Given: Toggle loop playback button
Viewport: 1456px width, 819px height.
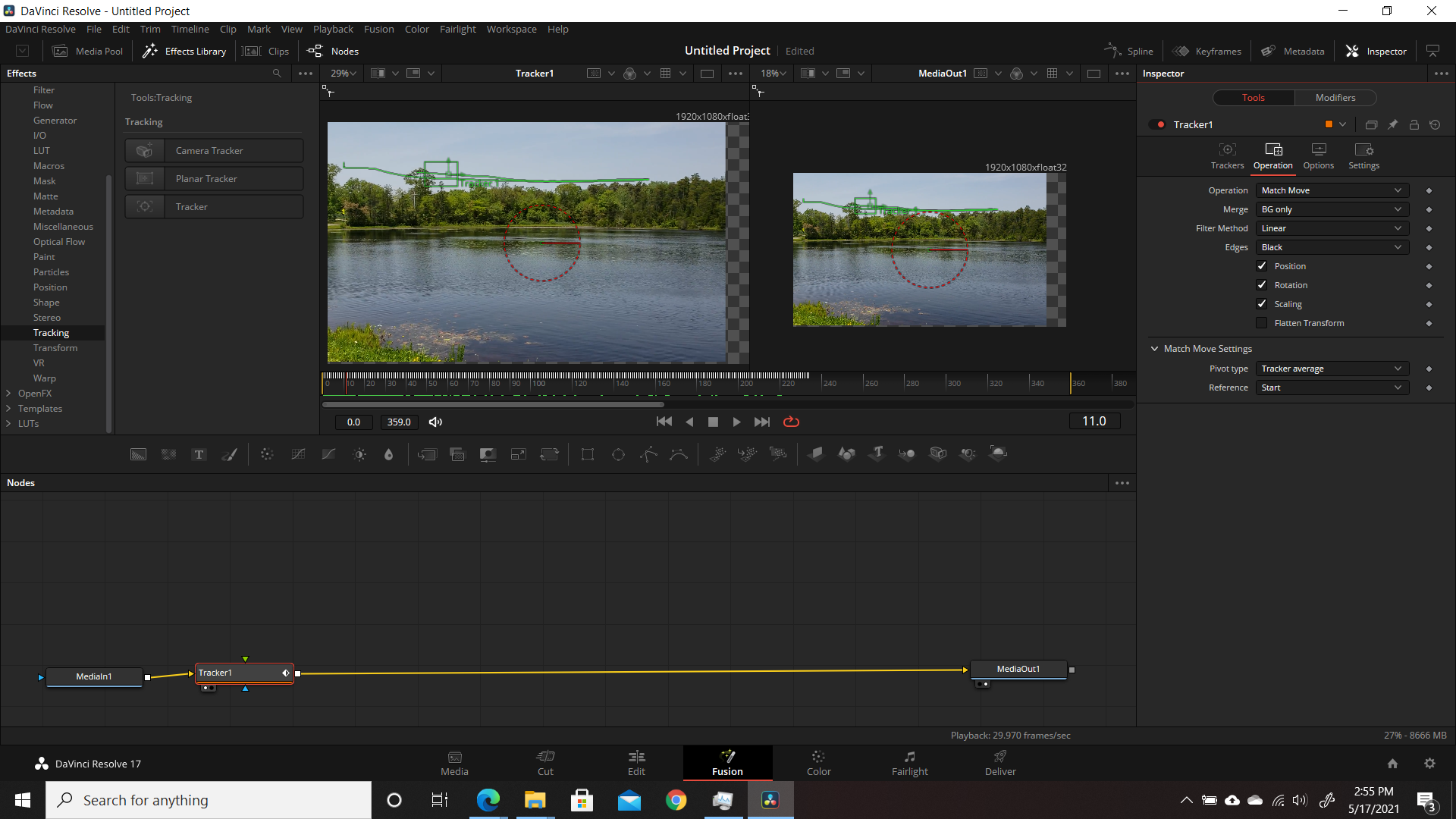Looking at the screenshot, I should (x=791, y=422).
